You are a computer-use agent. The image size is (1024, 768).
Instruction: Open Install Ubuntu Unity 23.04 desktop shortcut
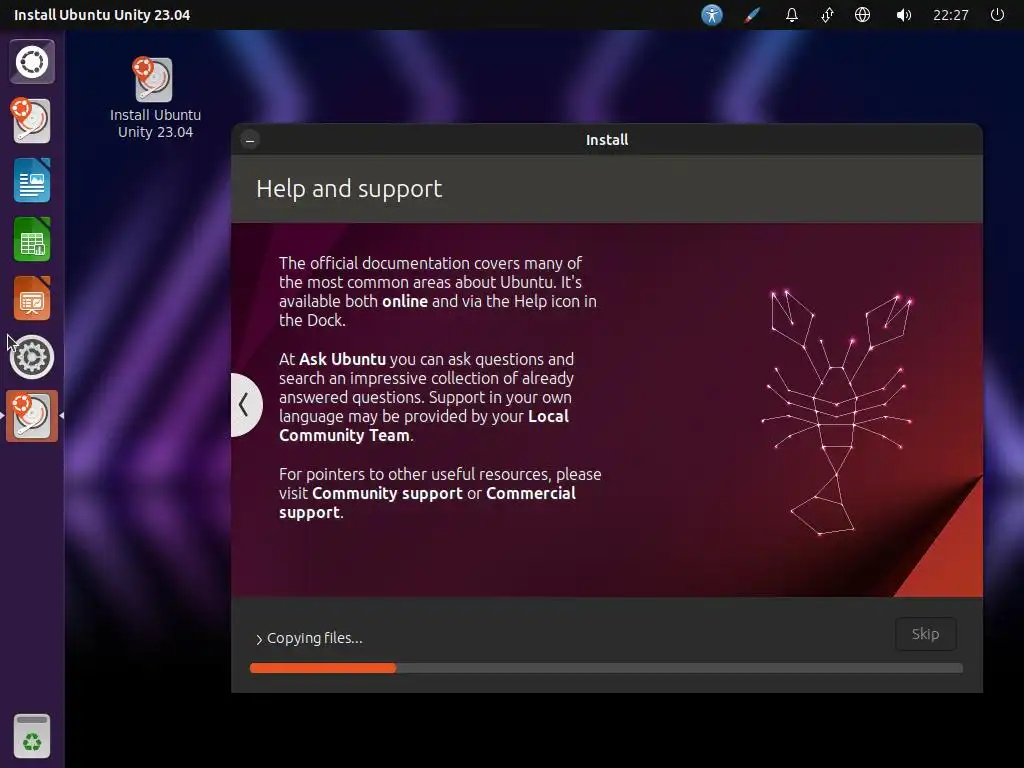tap(155, 98)
